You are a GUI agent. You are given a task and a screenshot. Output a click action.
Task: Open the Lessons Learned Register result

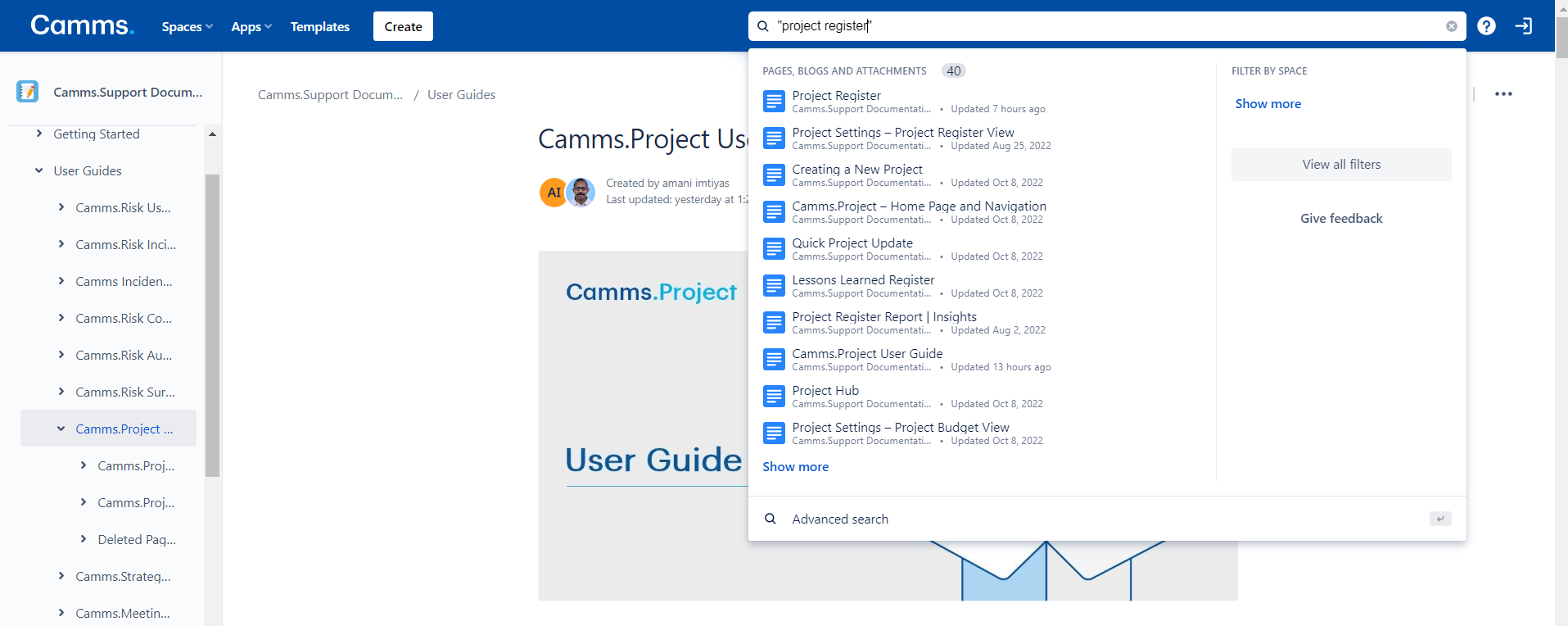pos(863,280)
